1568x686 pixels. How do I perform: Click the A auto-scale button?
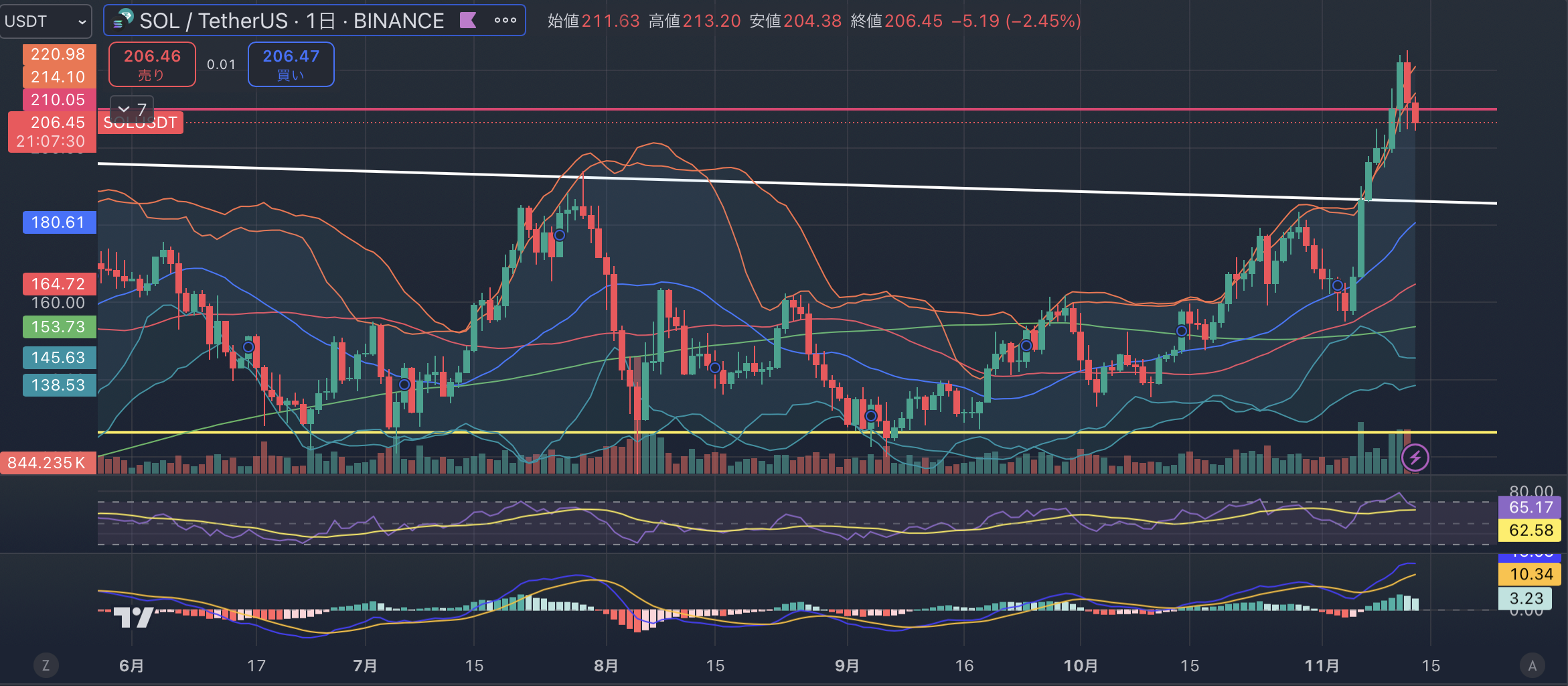[1532, 665]
